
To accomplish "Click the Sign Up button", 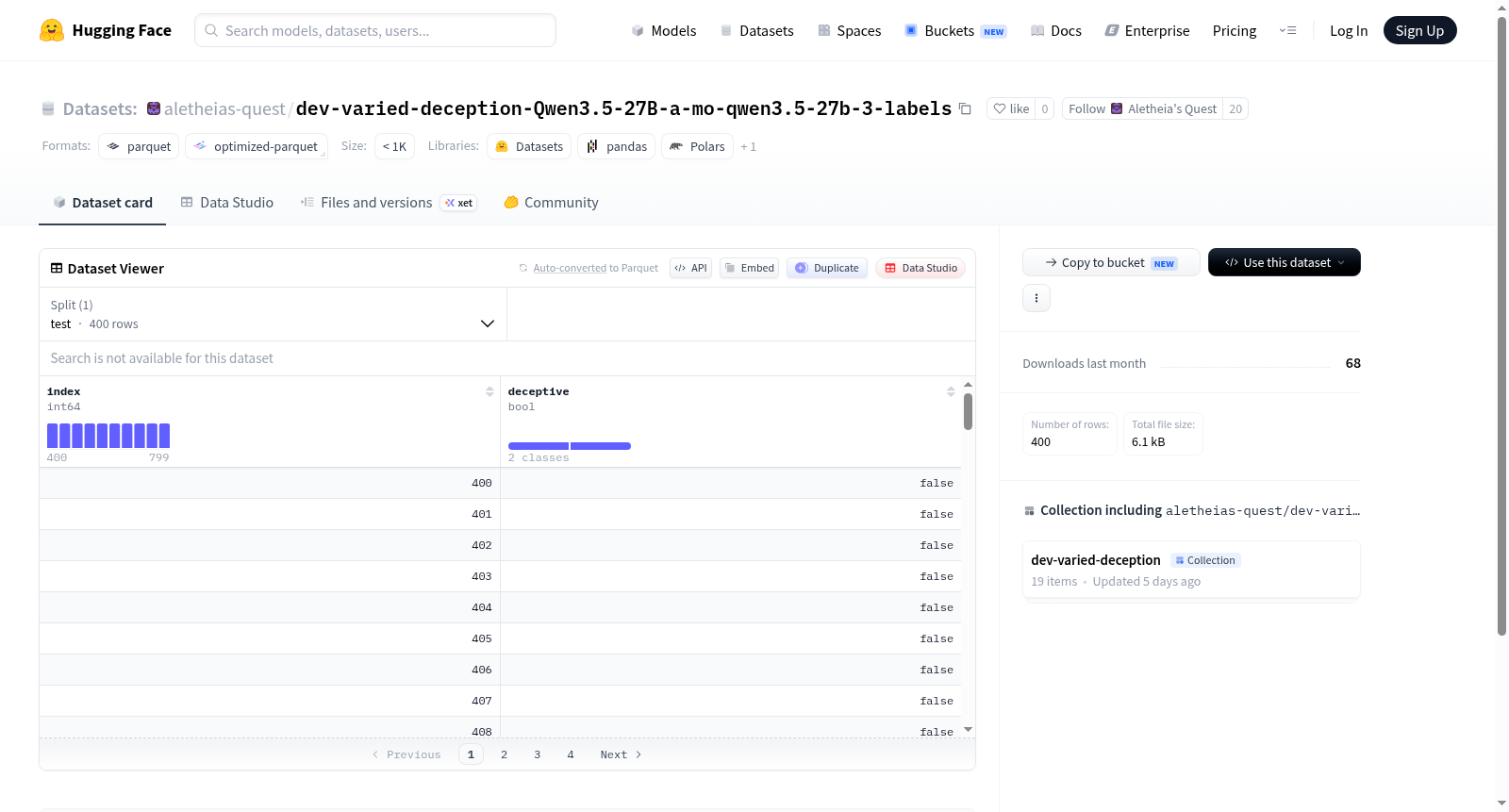I will (x=1419, y=30).
